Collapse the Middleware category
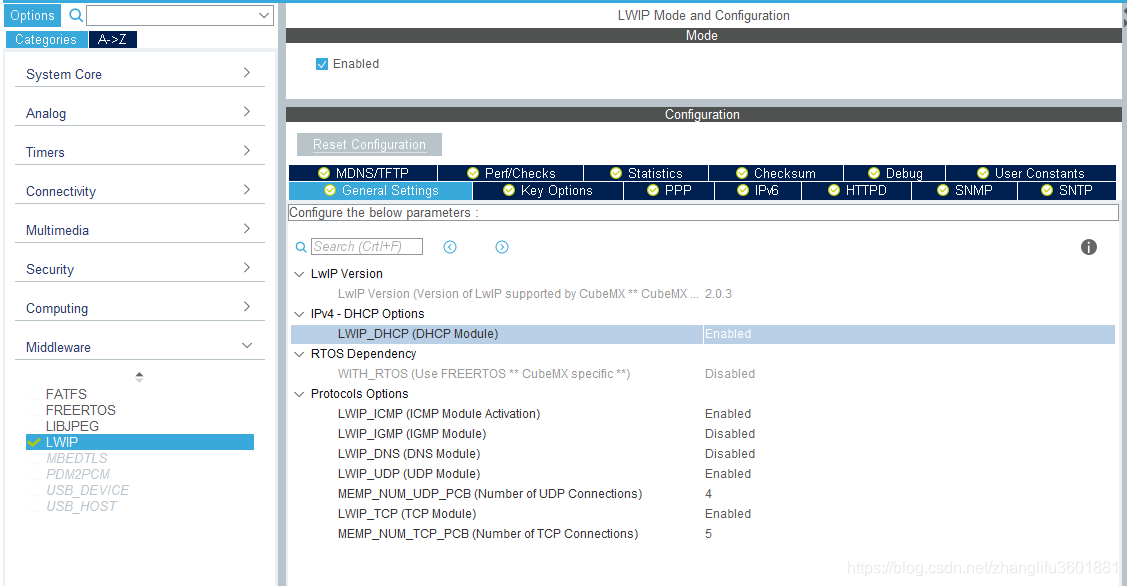The height and width of the screenshot is (586, 1127). coord(245,346)
